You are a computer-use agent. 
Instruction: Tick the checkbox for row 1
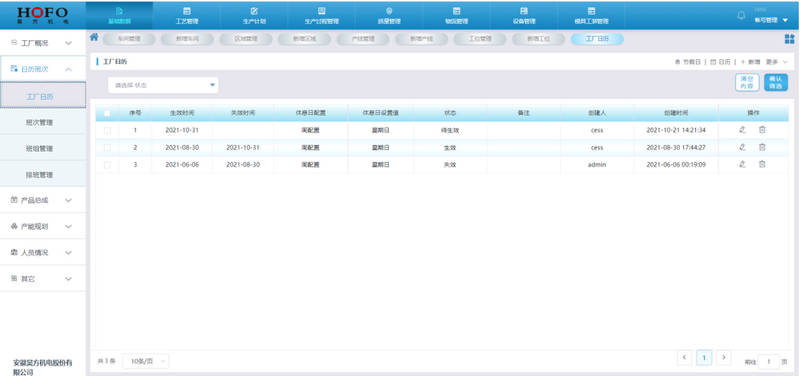click(x=107, y=130)
